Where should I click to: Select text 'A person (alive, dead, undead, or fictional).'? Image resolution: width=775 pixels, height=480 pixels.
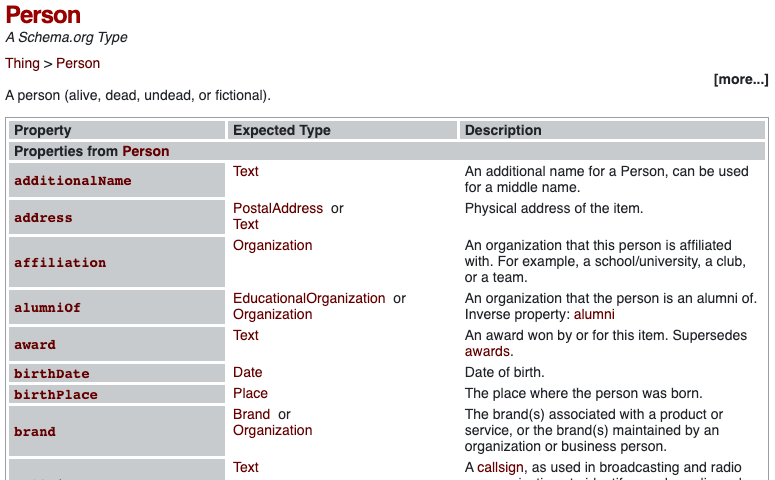pyautogui.click(x=138, y=95)
